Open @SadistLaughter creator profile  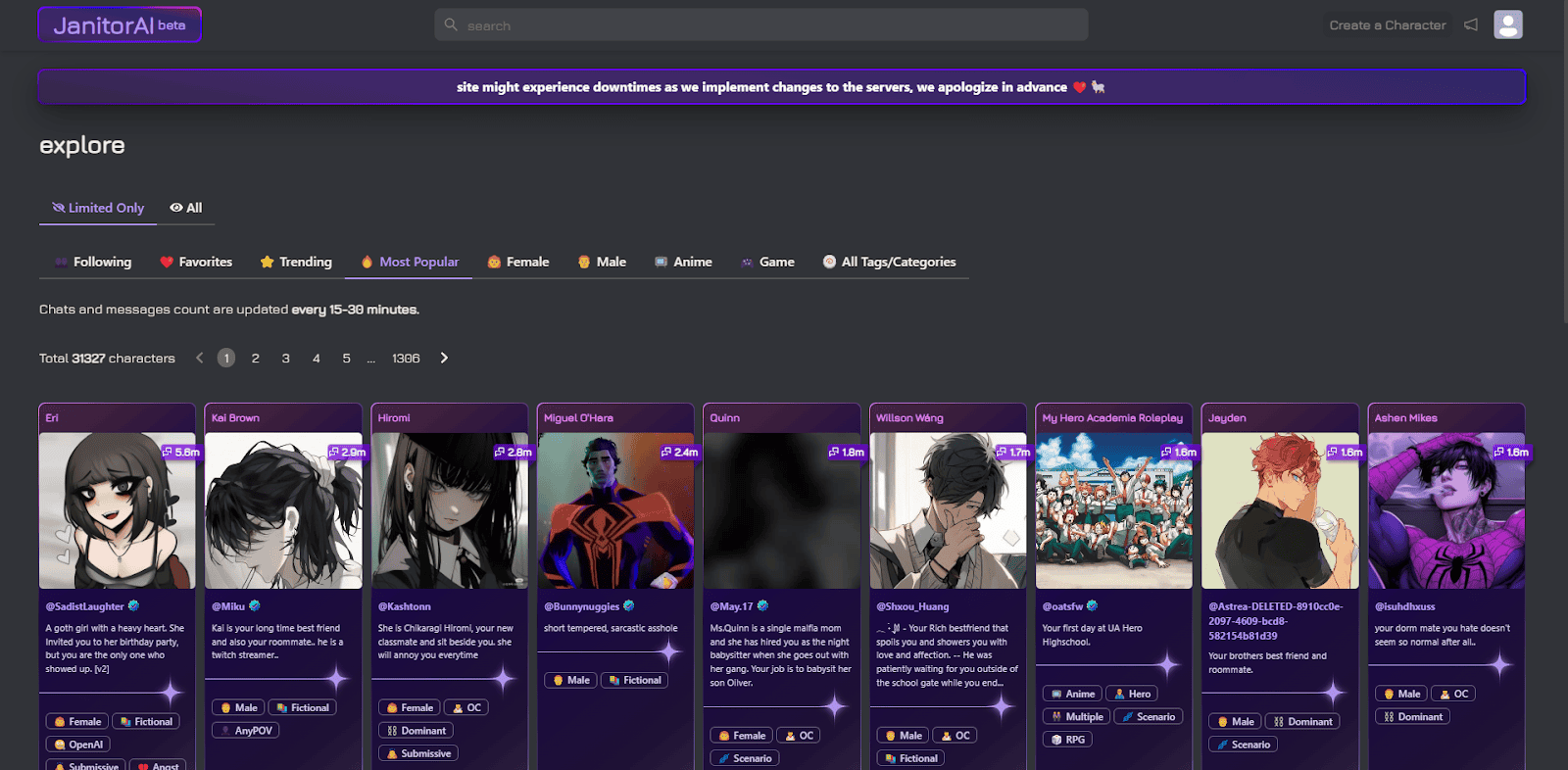coord(85,606)
